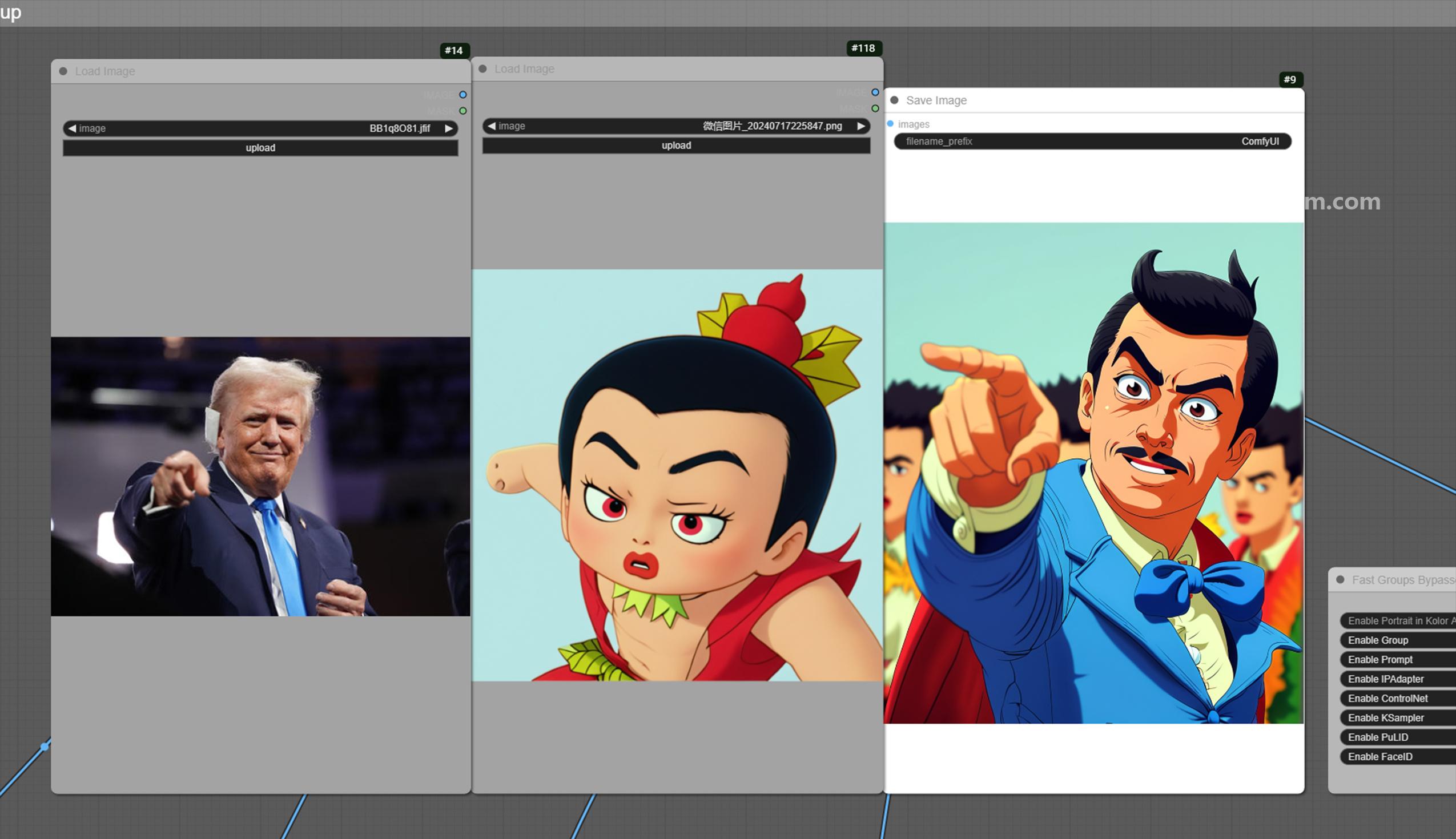Collapse the Load Image node #118 via its title dot
Image resolution: width=1456 pixels, height=839 pixels.
point(483,69)
